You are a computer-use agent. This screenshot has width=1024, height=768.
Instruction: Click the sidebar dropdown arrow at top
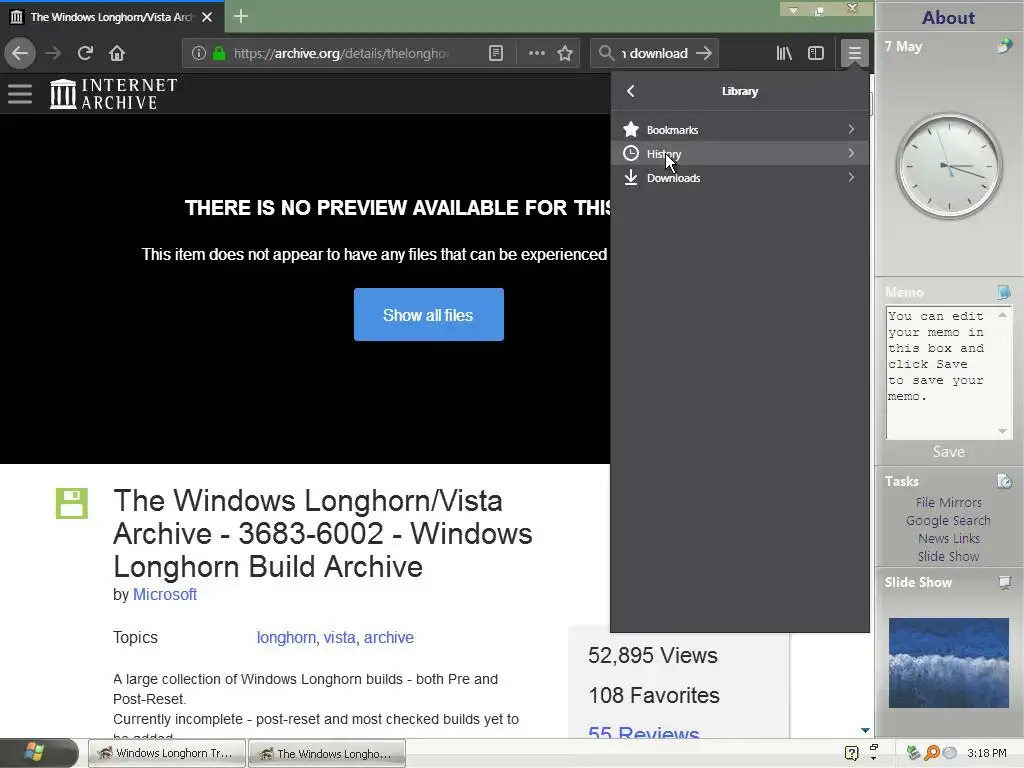(x=793, y=10)
